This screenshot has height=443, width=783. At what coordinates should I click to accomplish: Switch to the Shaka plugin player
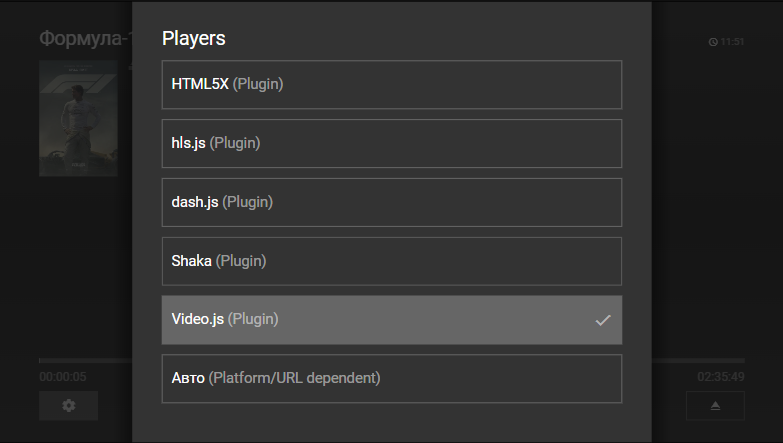coord(391,261)
